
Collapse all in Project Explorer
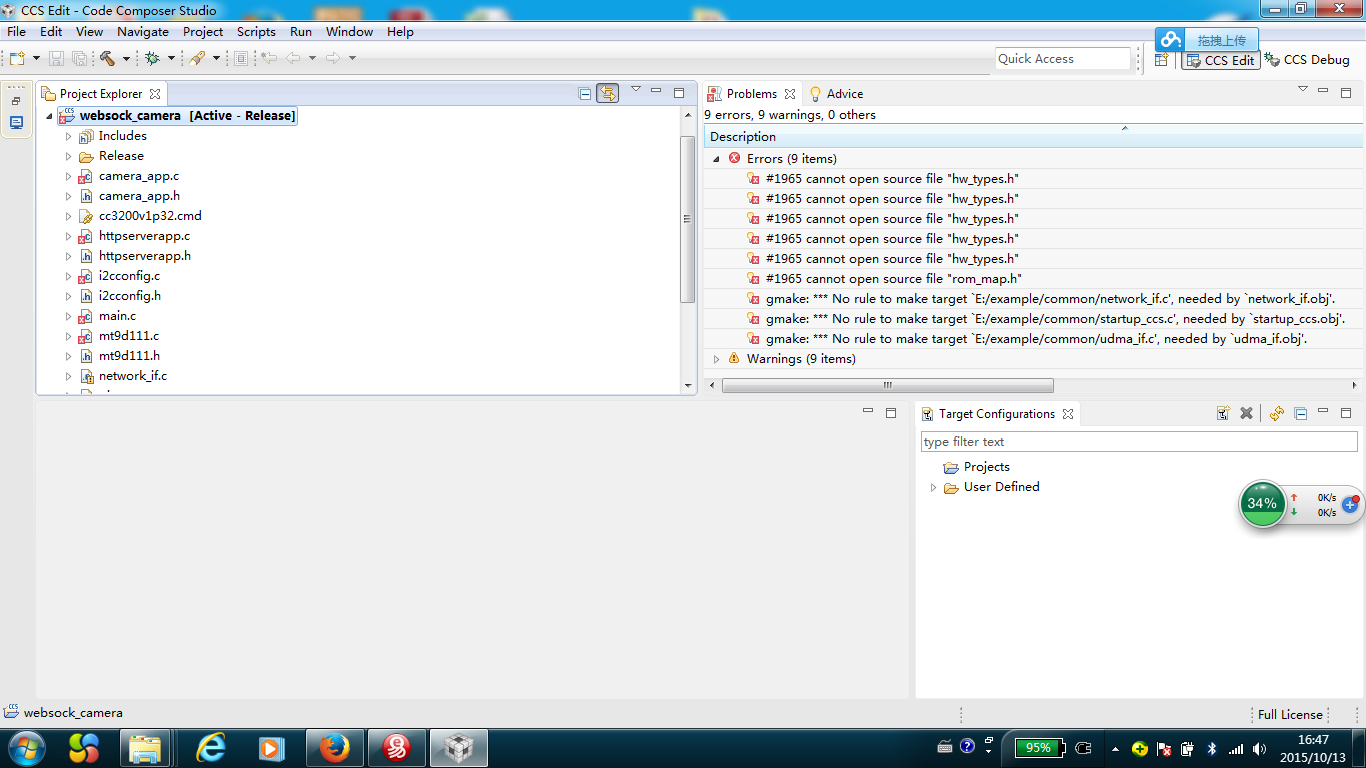point(585,93)
